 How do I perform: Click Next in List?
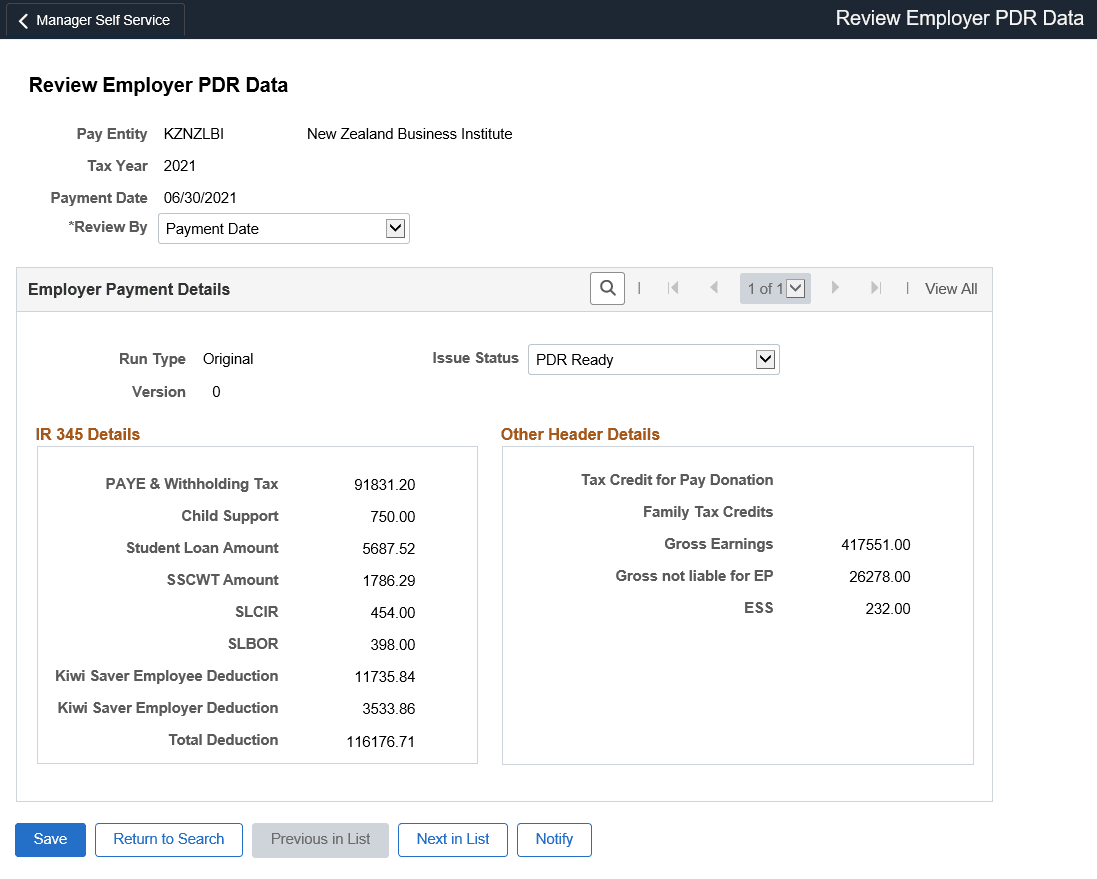[452, 840]
